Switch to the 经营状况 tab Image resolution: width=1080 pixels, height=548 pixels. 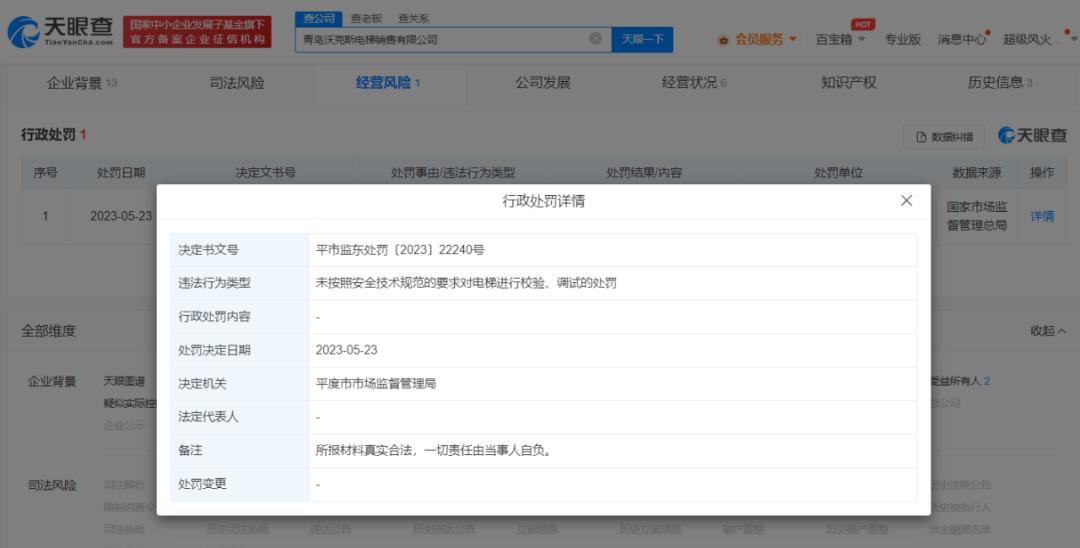(x=694, y=83)
